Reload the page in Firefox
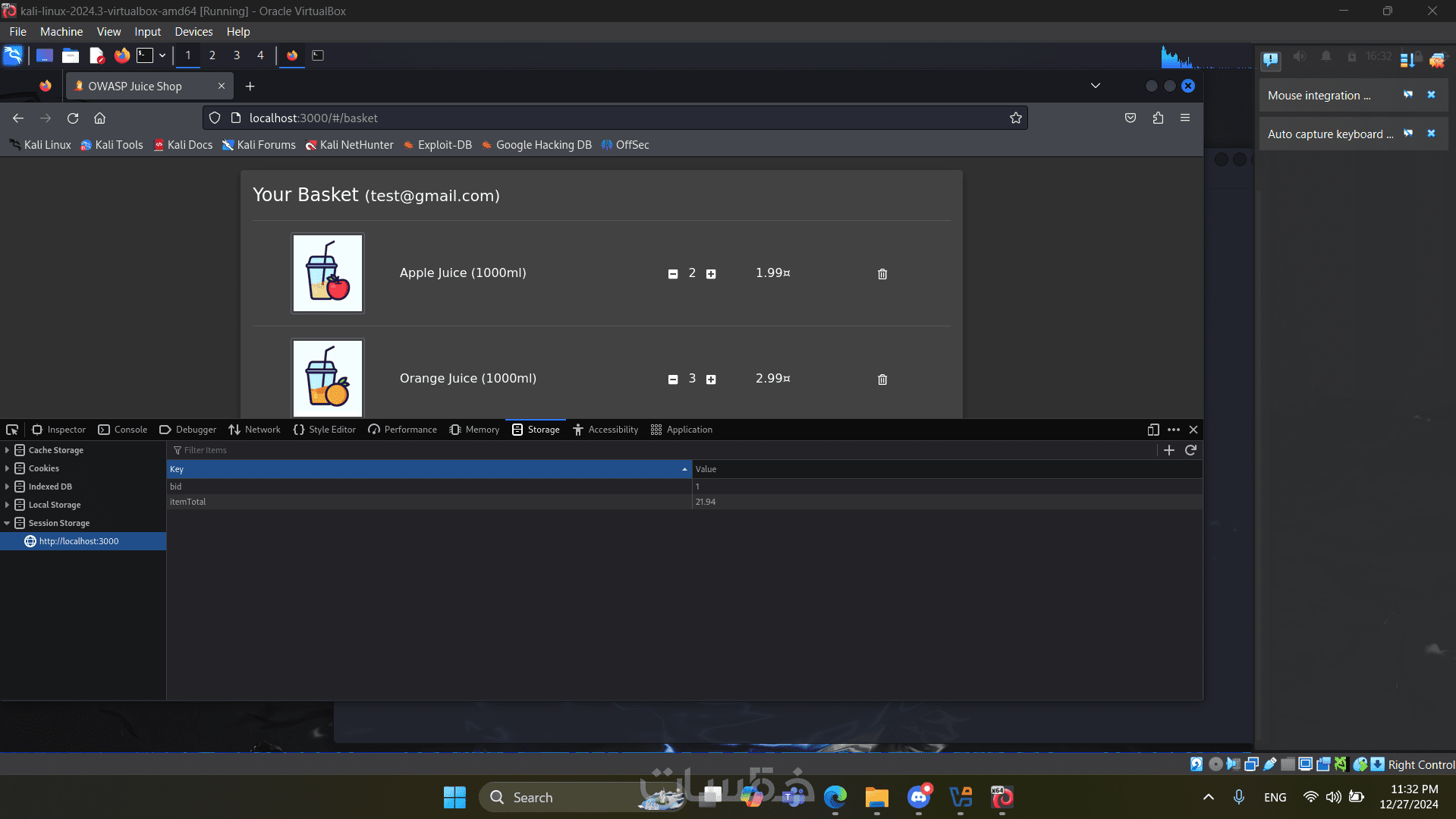Image resolution: width=1456 pixels, height=819 pixels. point(73,118)
